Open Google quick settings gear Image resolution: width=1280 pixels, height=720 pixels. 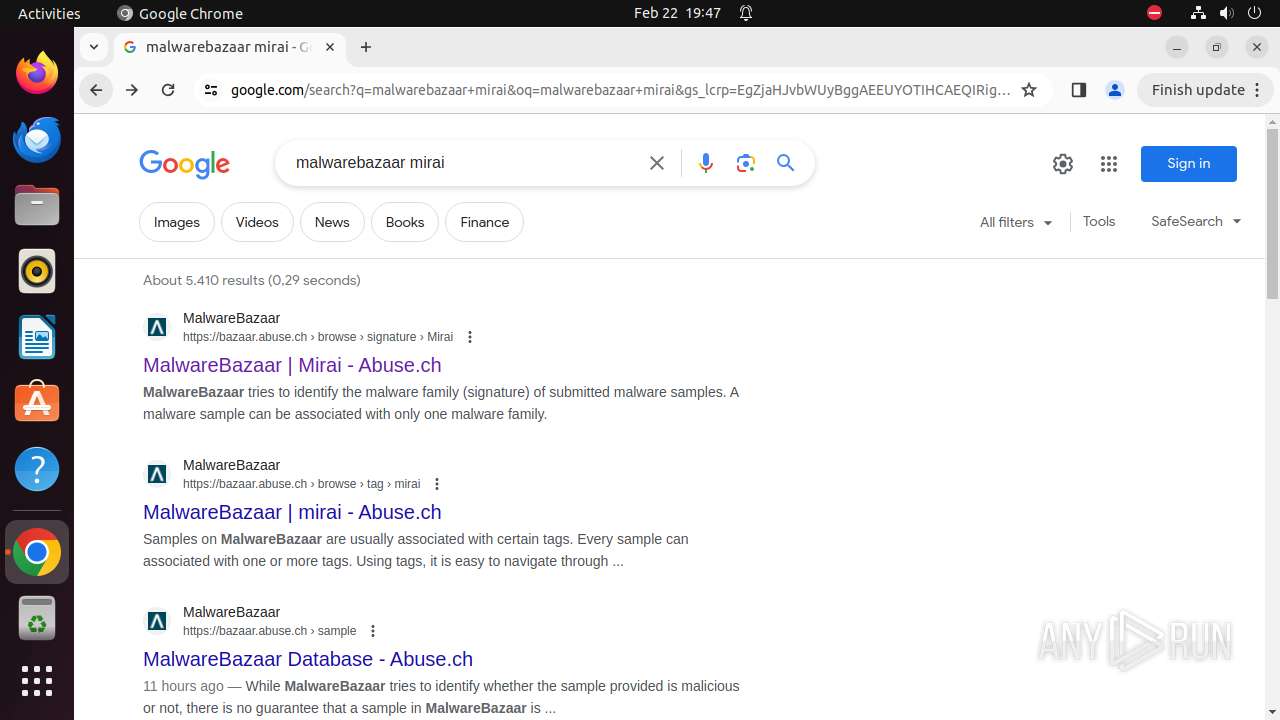click(x=1063, y=164)
